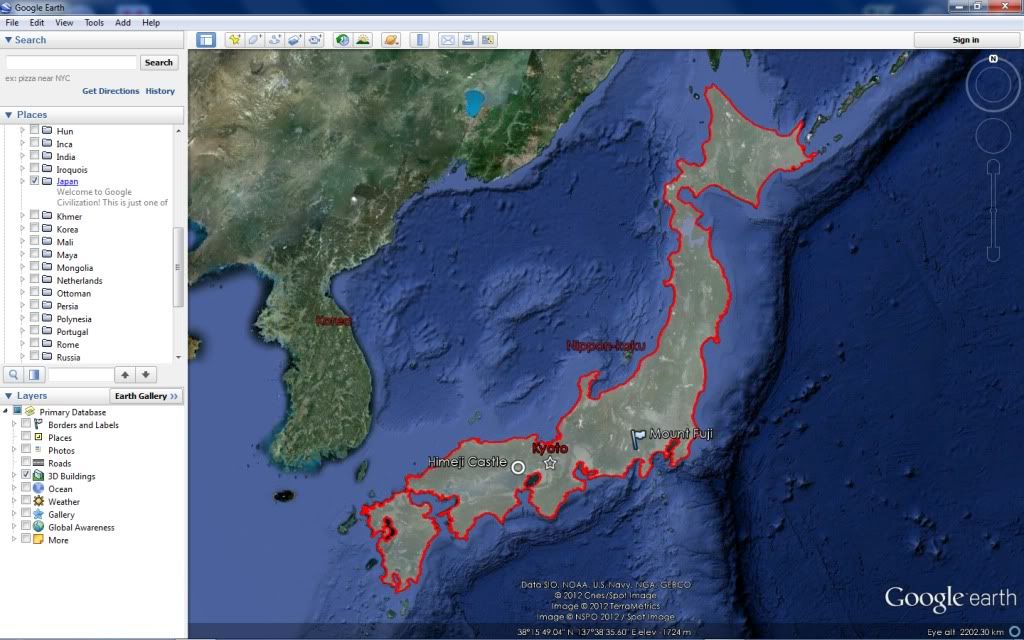Click the Himeji Castle circle placemark
This screenshot has width=1024, height=640.
pyautogui.click(x=518, y=468)
